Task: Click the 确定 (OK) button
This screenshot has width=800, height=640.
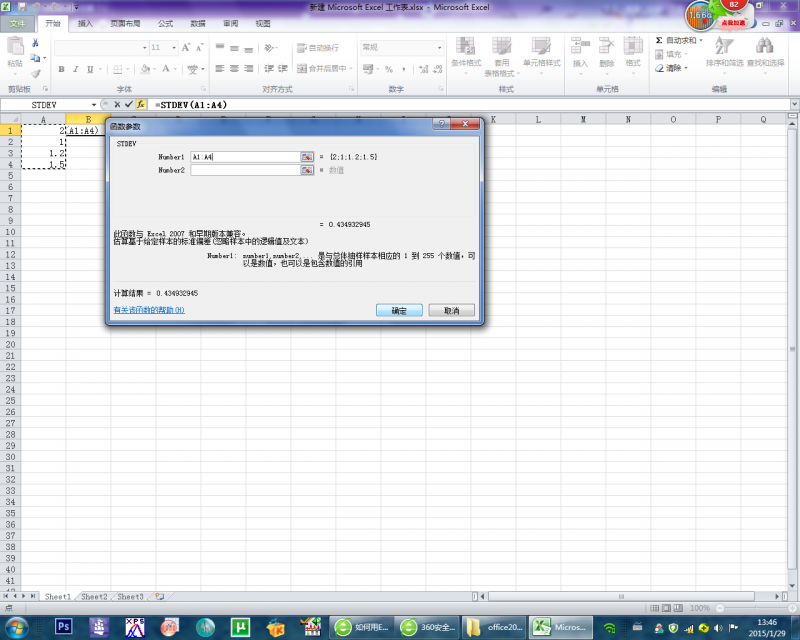Action: tap(399, 310)
